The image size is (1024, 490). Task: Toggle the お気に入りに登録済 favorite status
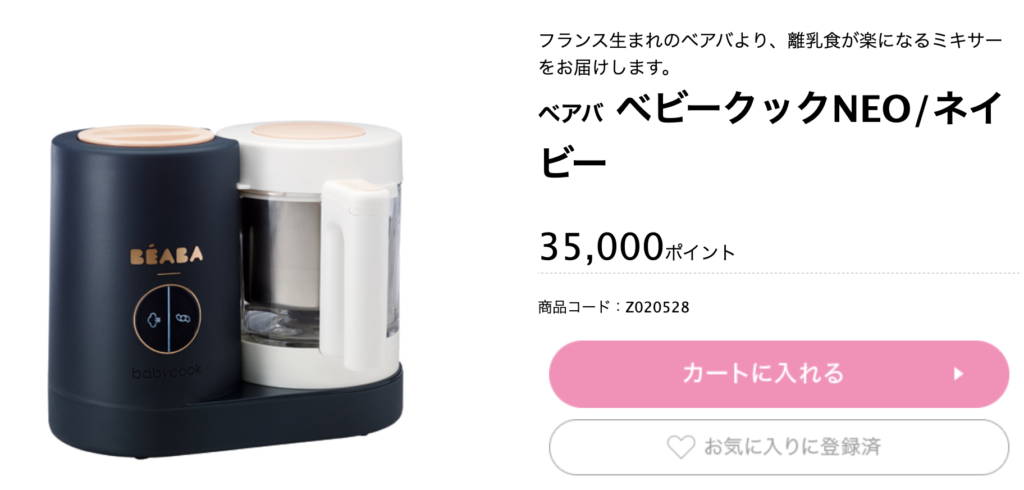[x=778, y=448]
